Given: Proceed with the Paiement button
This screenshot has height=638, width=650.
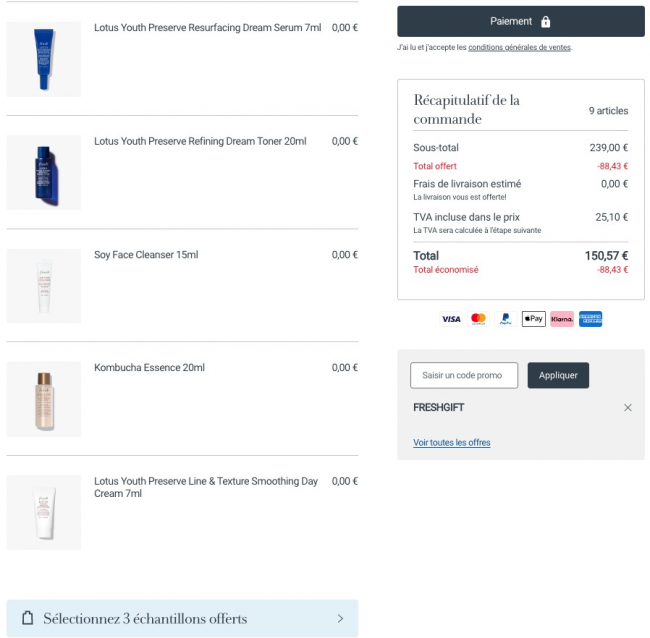Looking at the screenshot, I should point(521,22).
